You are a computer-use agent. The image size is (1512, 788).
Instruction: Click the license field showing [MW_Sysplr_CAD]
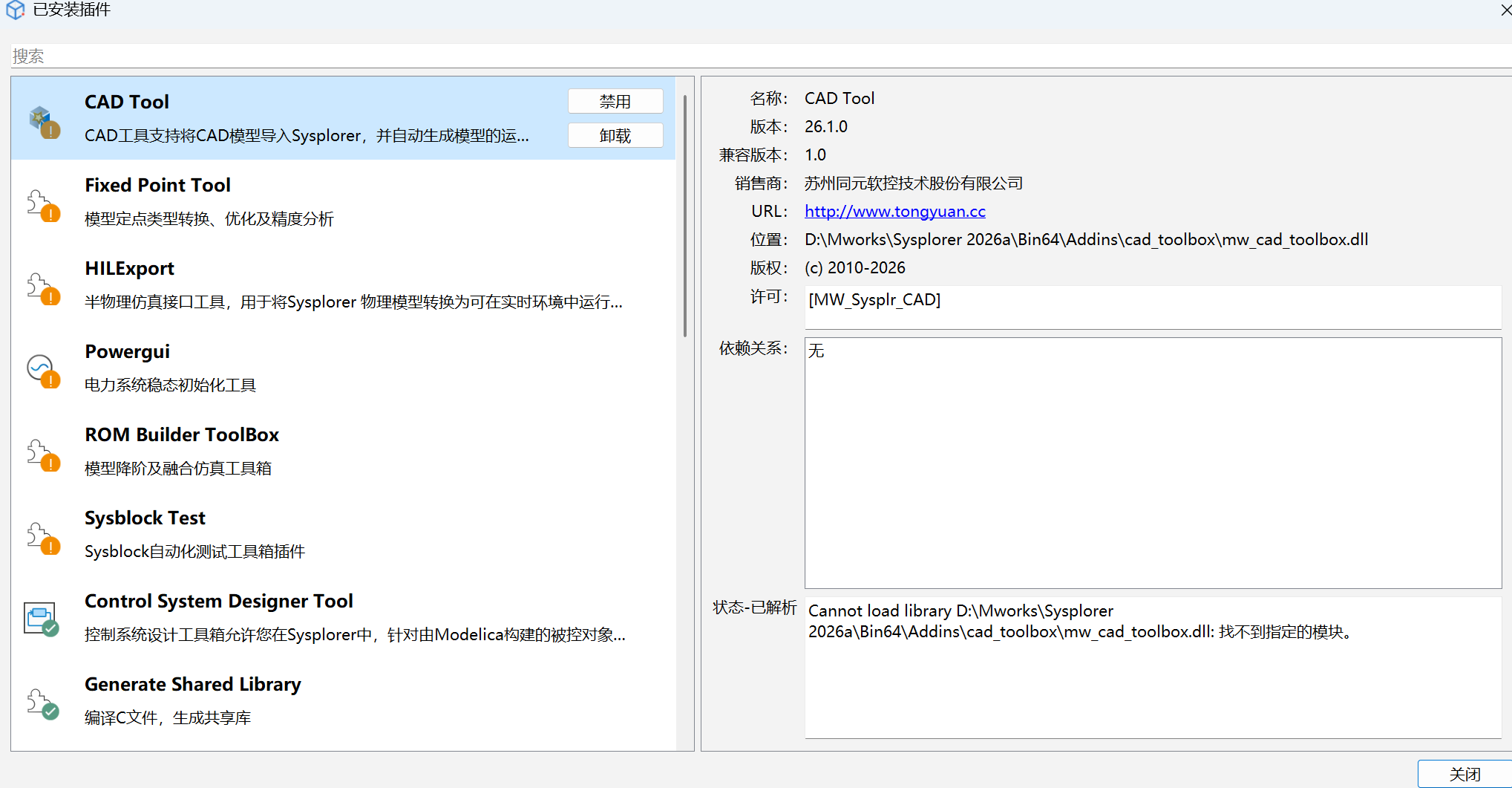(x=1153, y=307)
